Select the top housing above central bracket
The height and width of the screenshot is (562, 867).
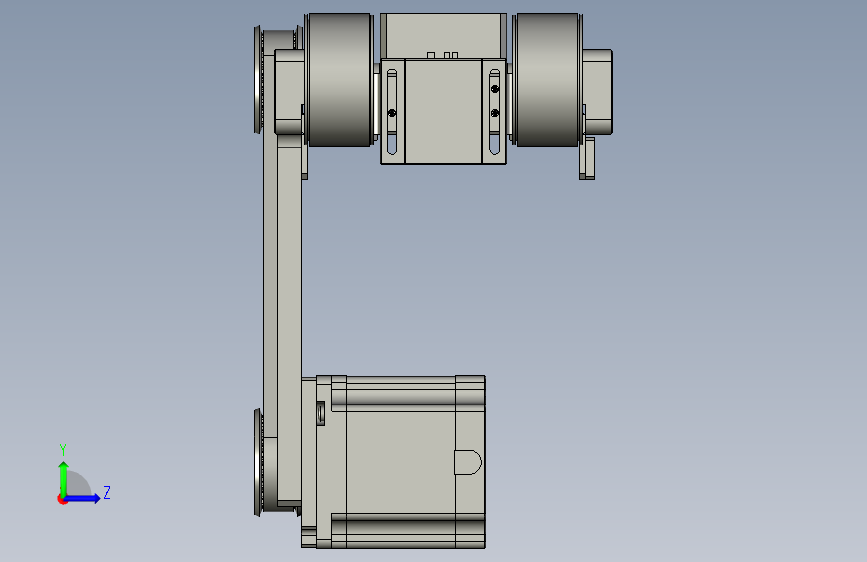(x=443, y=35)
